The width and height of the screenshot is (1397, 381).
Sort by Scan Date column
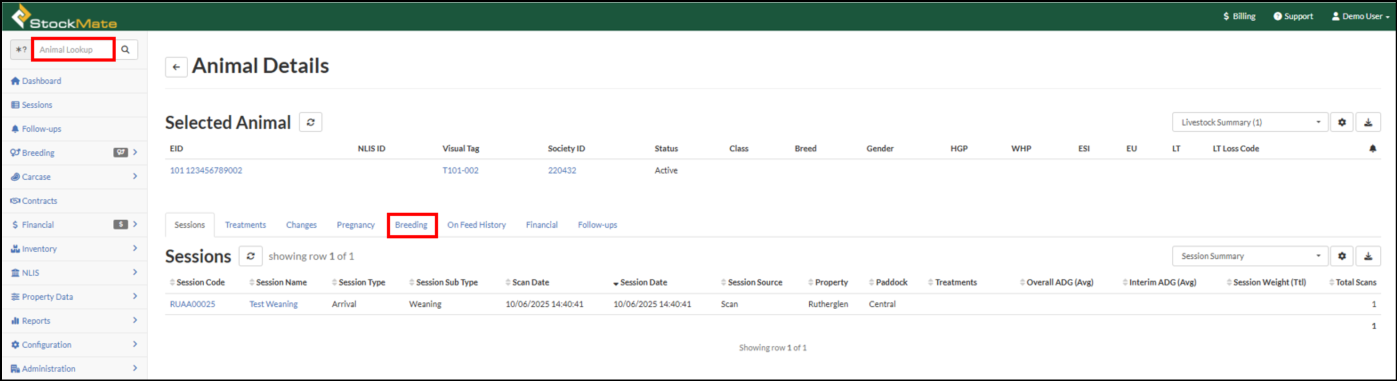pyautogui.click(x=527, y=283)
